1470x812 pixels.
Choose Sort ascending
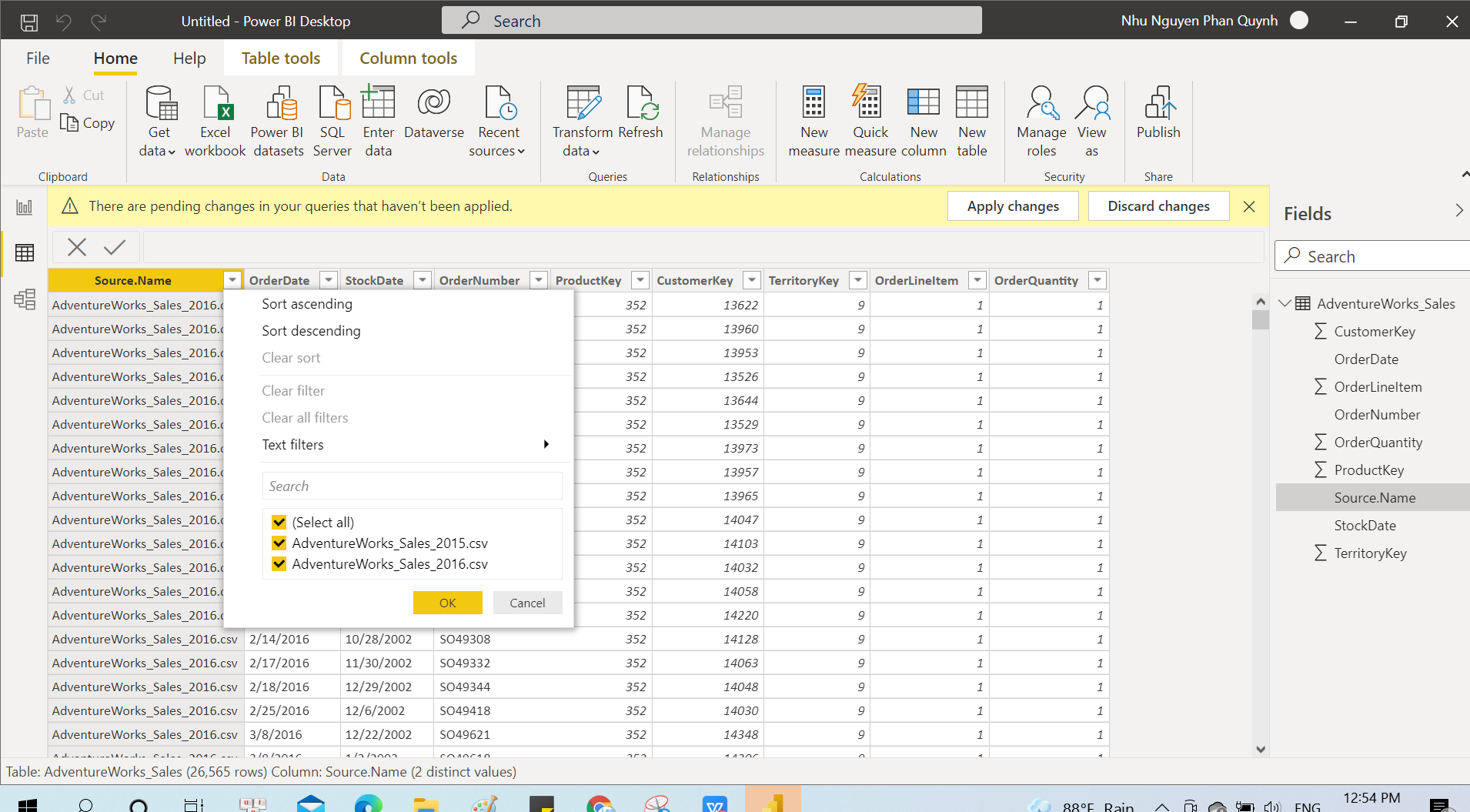coord(307,304)
